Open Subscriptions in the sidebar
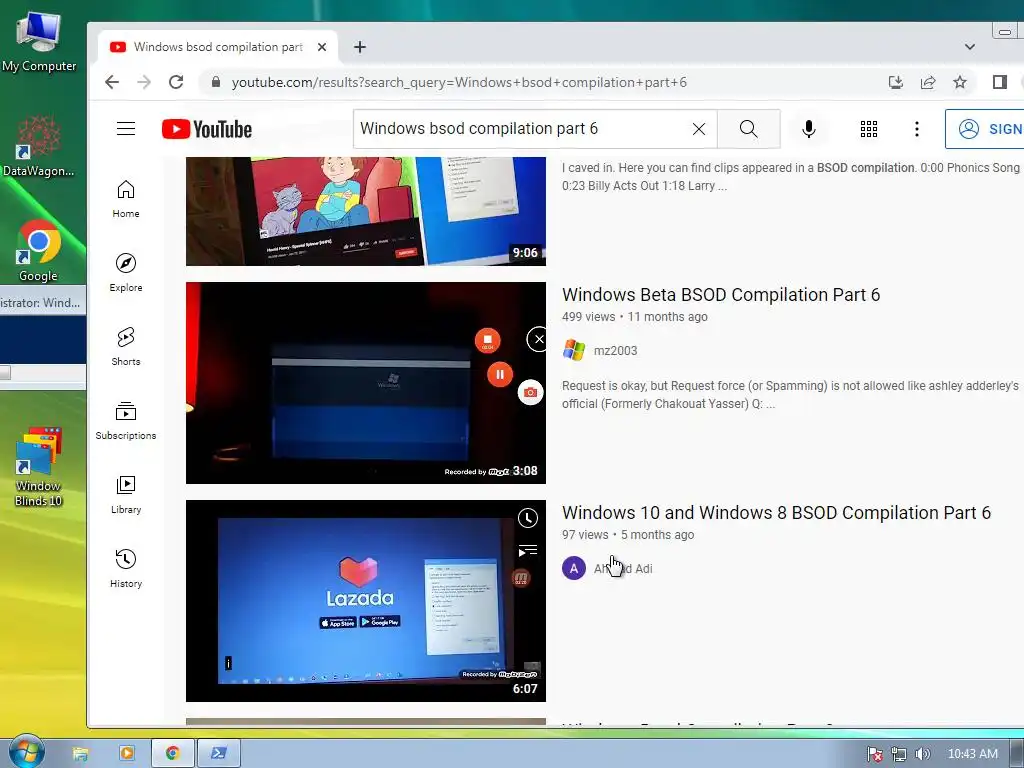 (x=126, y=421)
